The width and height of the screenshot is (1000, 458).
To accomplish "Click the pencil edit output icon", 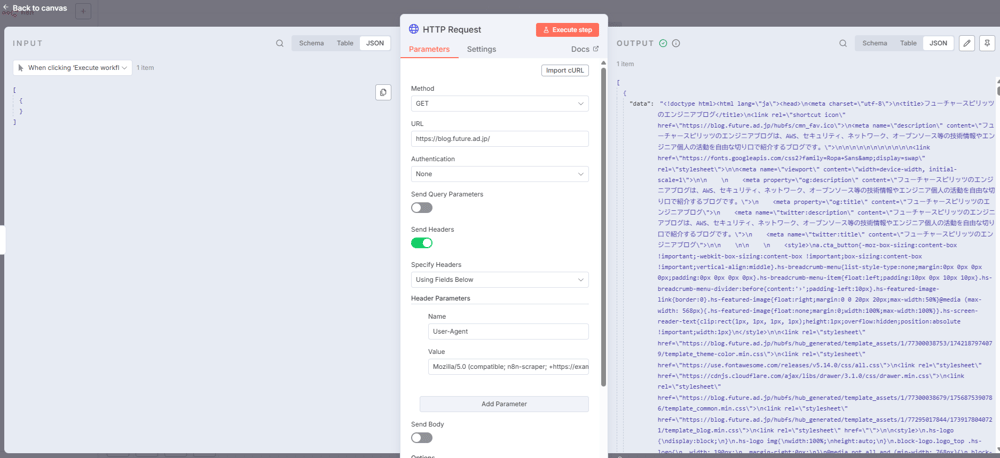I will pos(967,43).
